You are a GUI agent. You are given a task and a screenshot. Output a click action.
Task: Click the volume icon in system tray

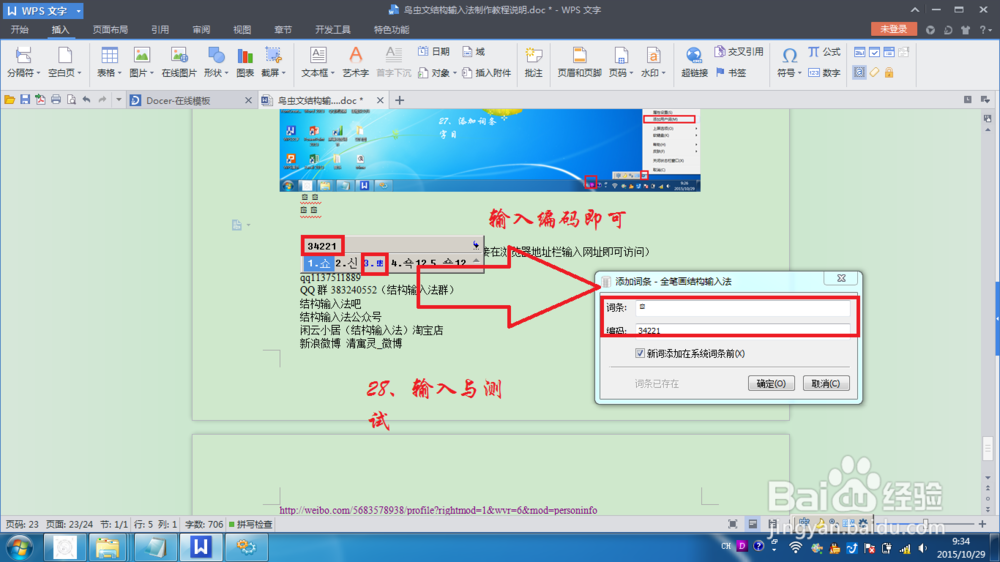tap(923, 548)
